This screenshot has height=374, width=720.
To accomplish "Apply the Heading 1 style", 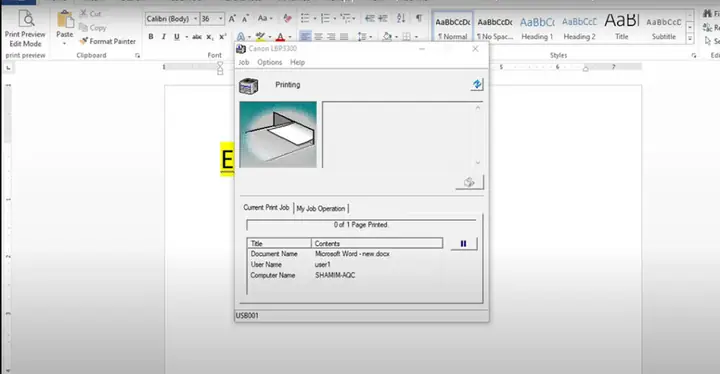I will tap(537, 28).
